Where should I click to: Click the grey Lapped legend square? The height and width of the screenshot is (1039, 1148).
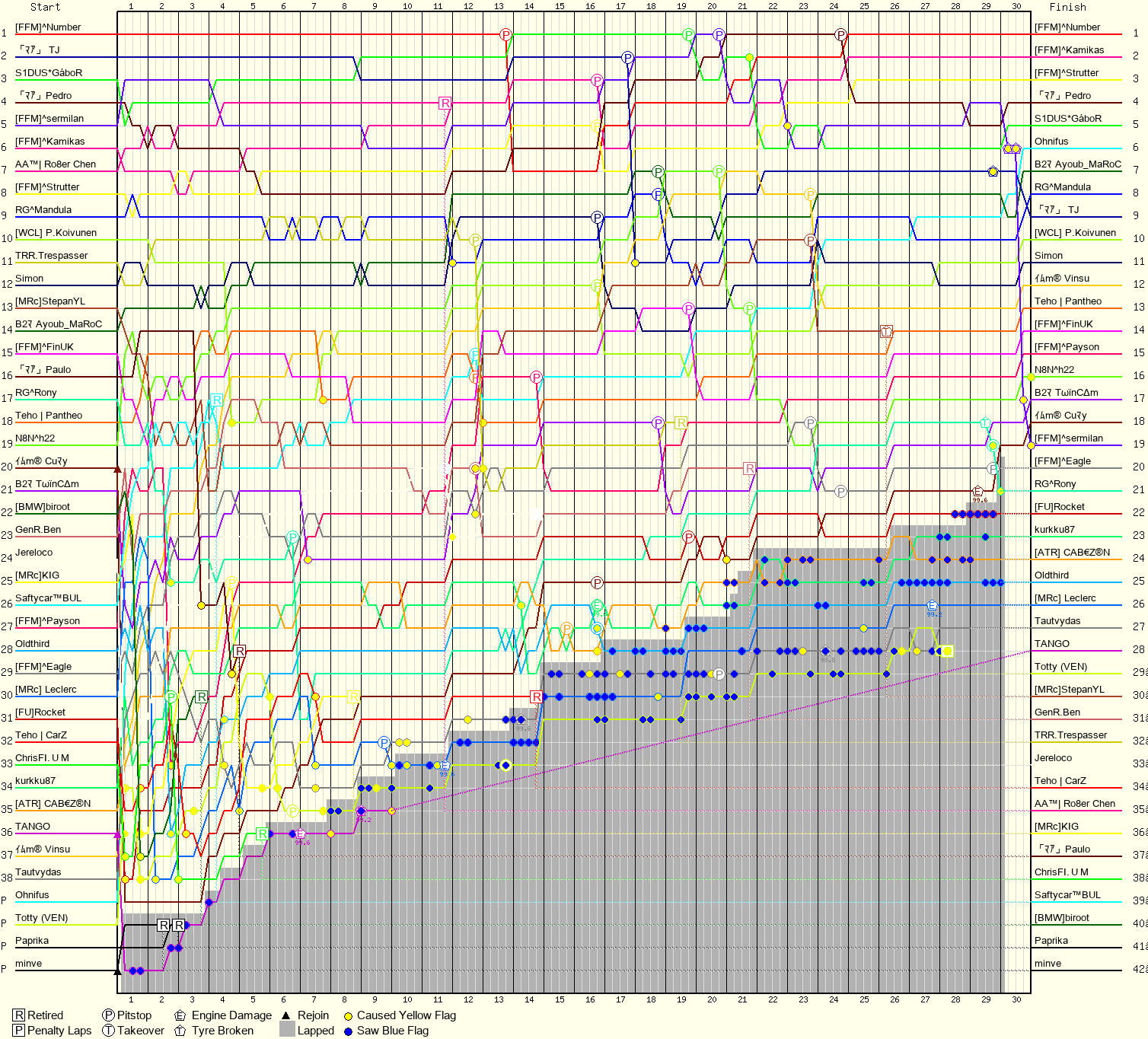[287, 1029]
